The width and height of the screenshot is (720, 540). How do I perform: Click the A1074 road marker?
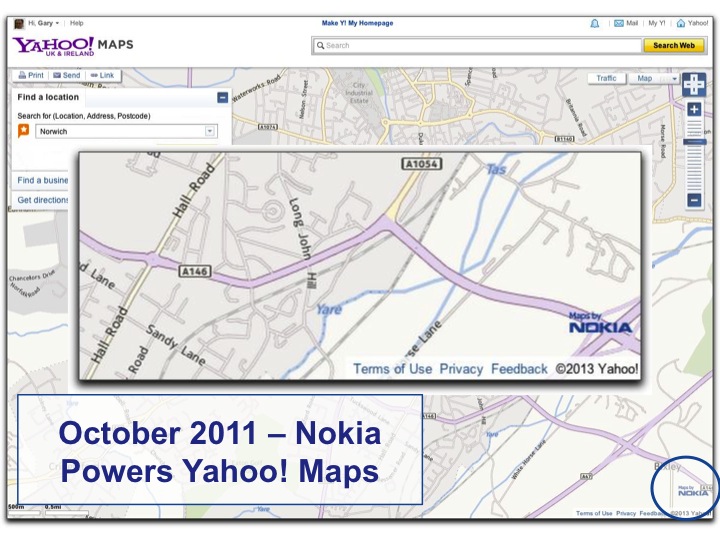pyautogui.click(x=268, y=127)
